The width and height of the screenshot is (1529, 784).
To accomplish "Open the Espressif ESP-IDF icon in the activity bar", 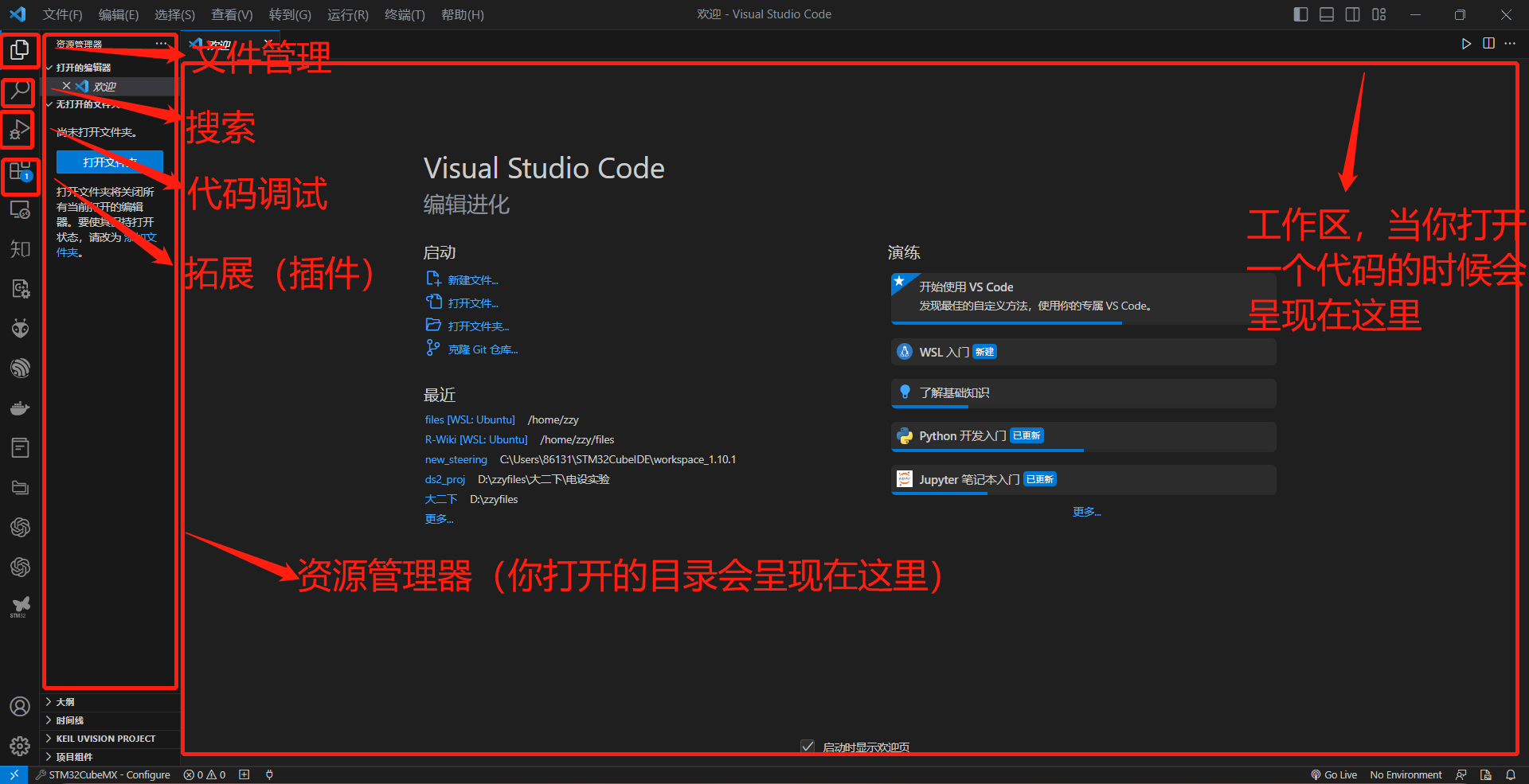I will coord(20,368).
